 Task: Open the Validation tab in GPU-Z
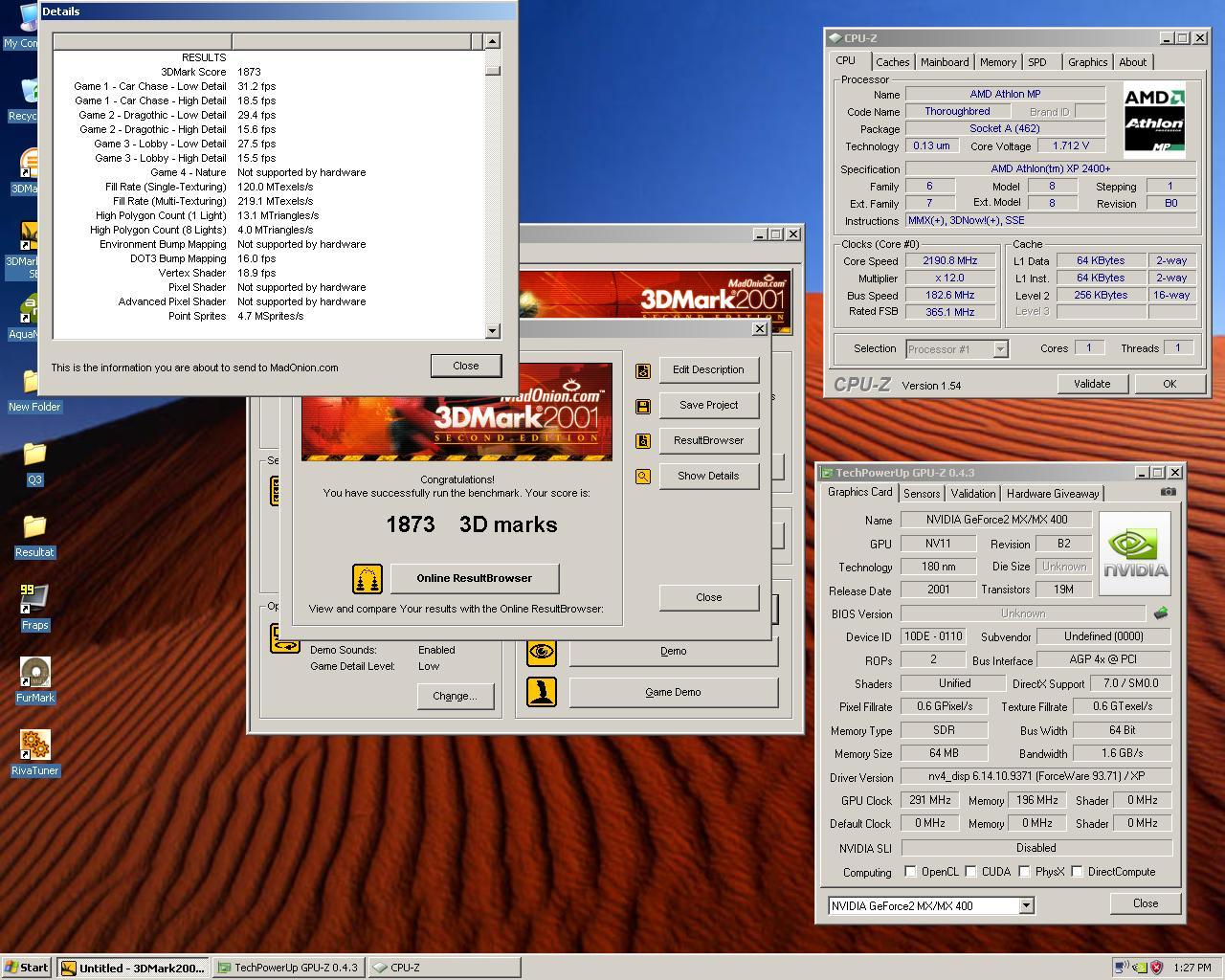pos(973,494)
